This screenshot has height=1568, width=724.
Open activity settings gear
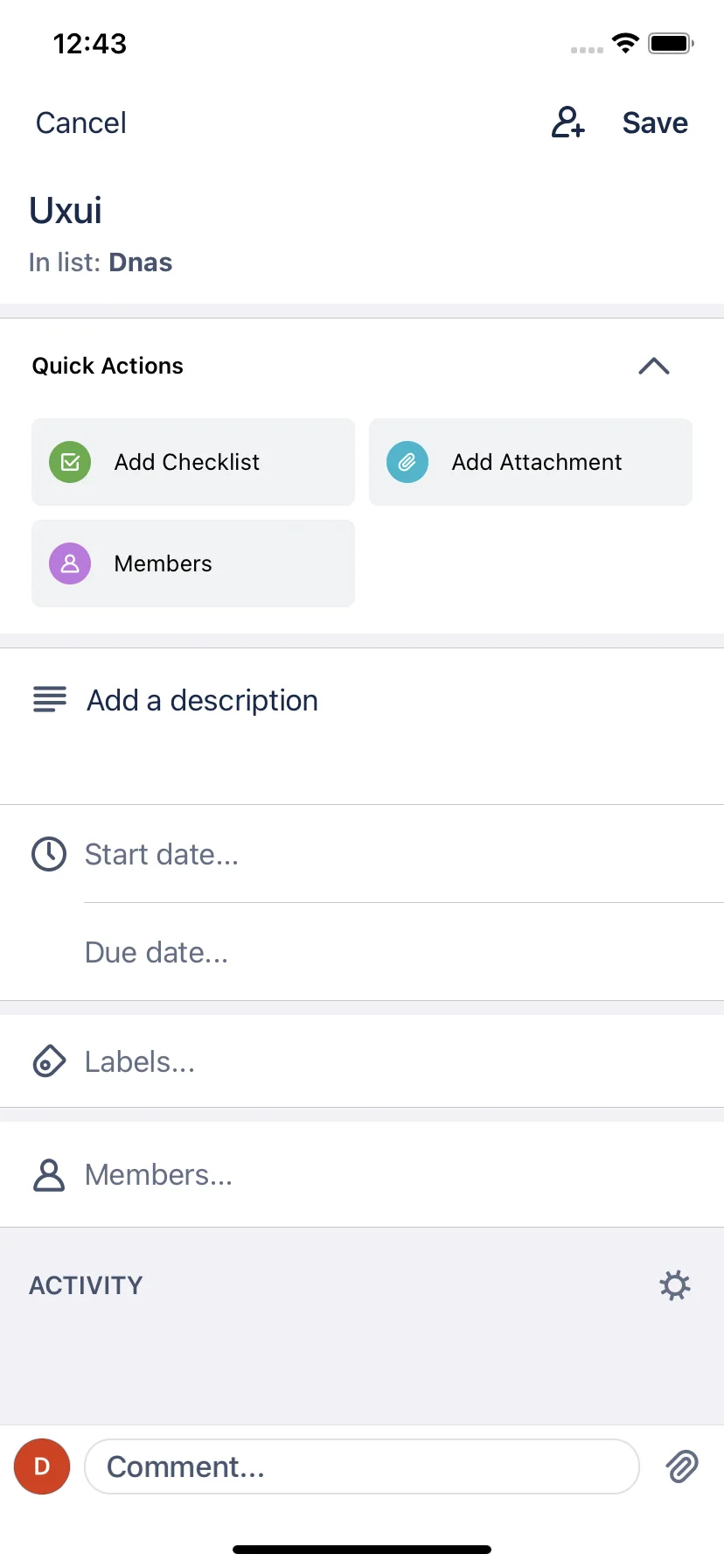675,1285
